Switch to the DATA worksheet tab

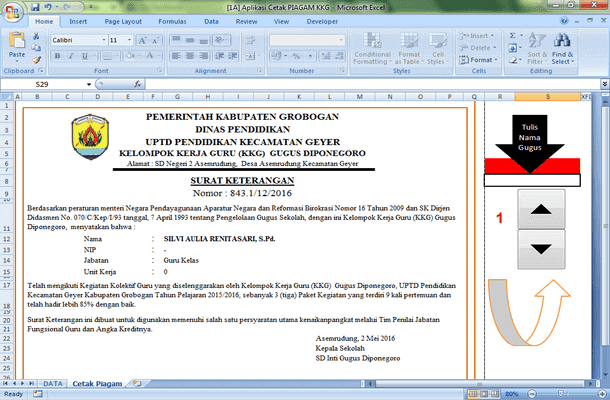click(x=53, y=384)
